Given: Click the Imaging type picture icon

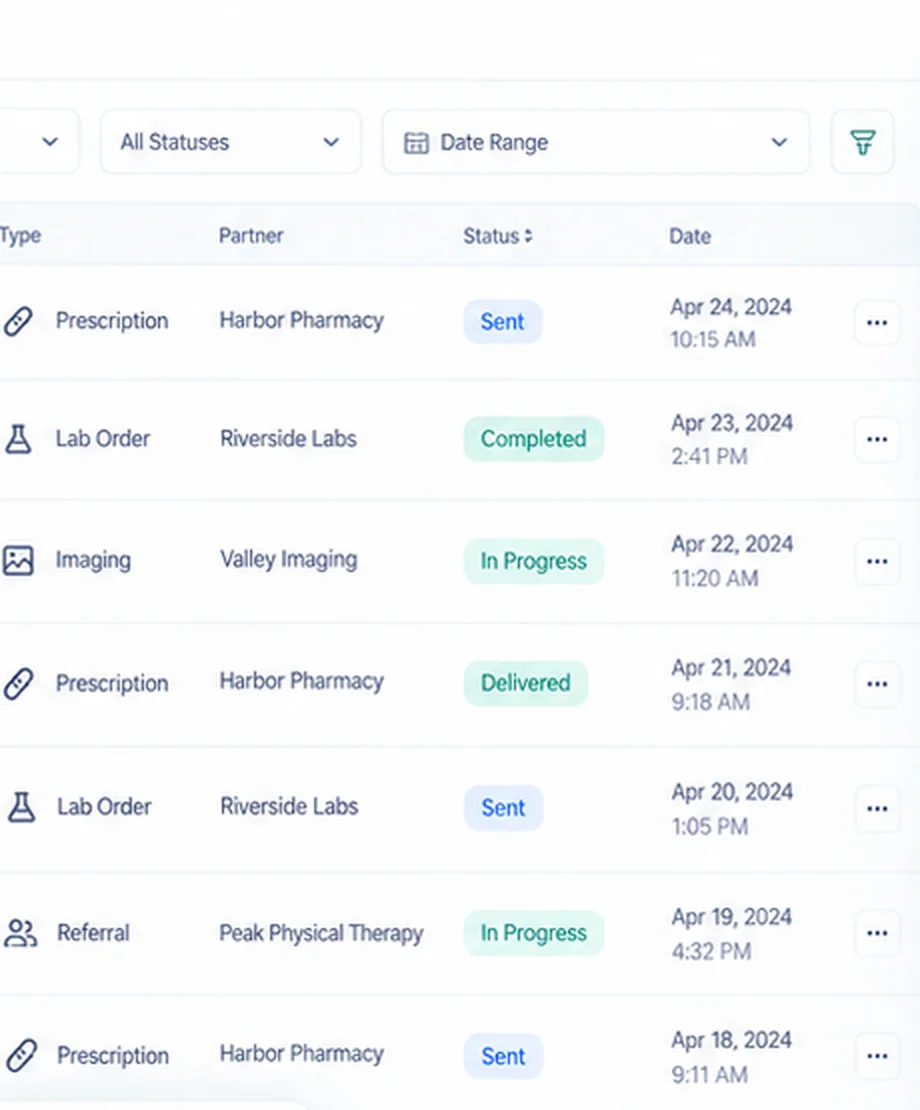Looking at the screenshot, I should tap(18, 561).
